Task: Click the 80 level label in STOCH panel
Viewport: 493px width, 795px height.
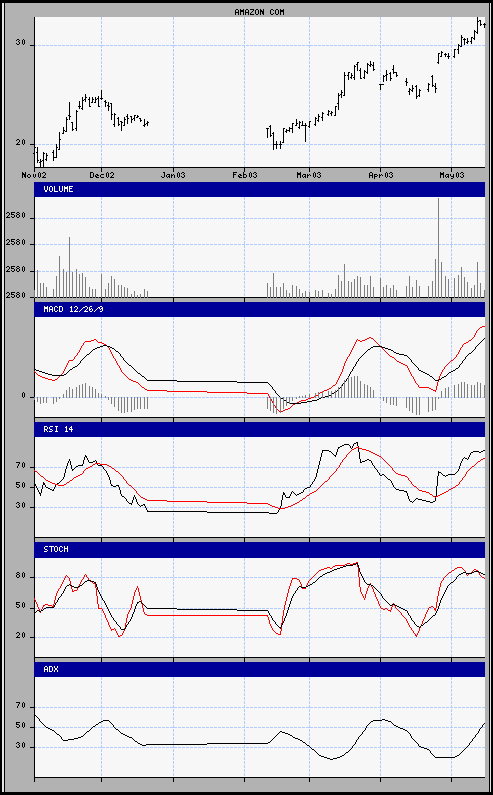Action: 20,576
